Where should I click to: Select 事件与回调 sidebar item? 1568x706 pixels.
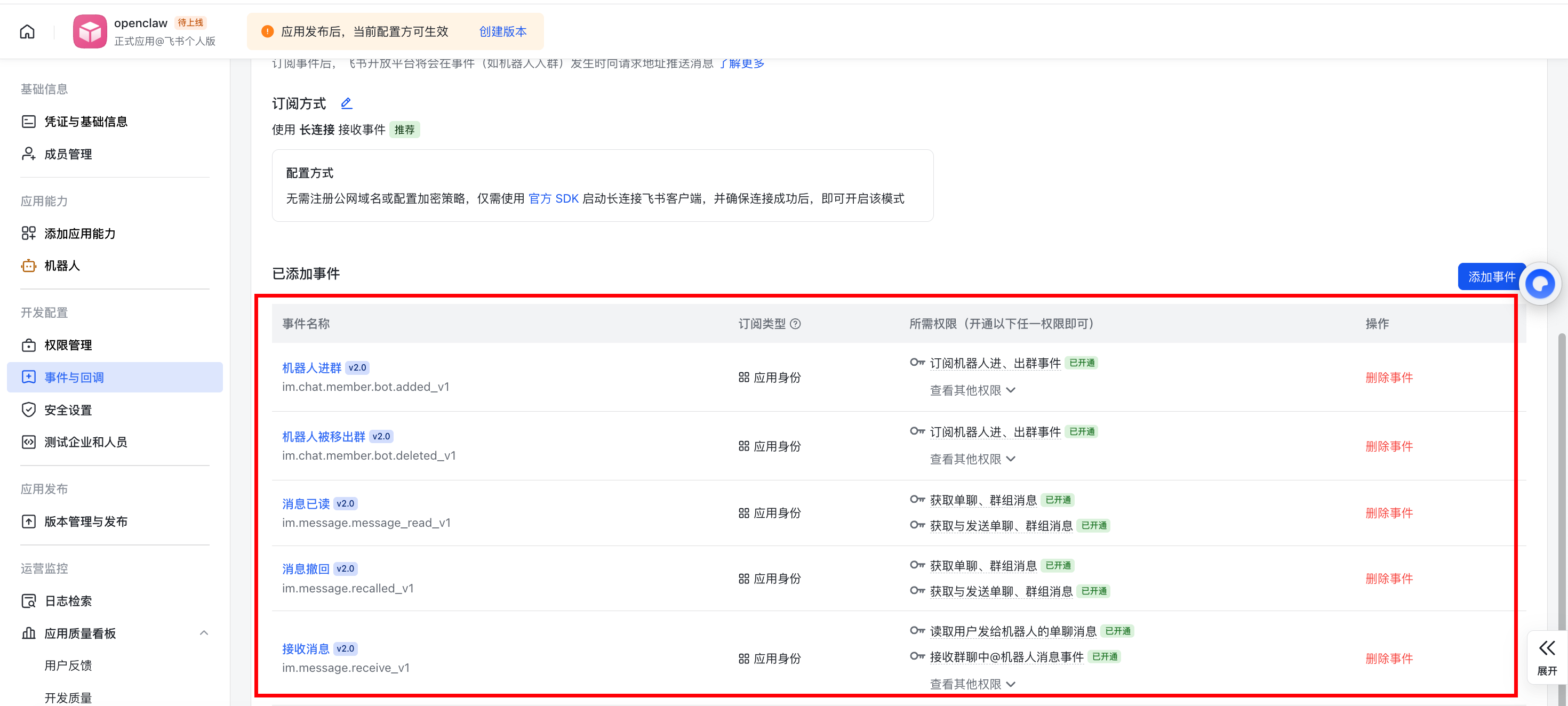[115, 378]
